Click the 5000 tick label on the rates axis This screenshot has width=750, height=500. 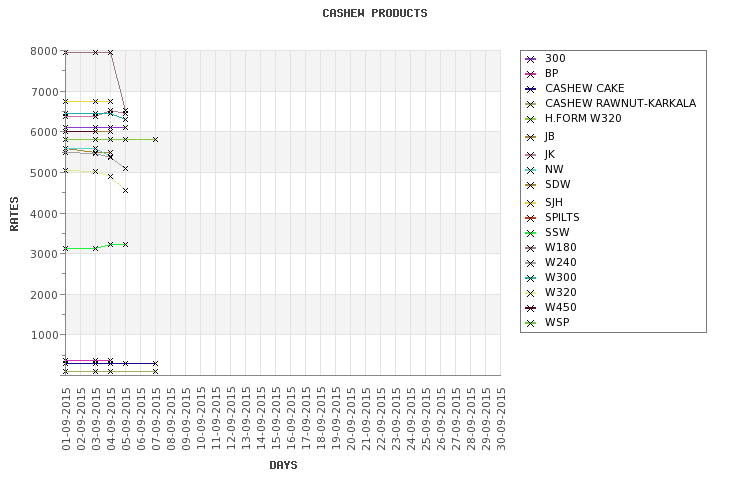click(x=44, y=173)
